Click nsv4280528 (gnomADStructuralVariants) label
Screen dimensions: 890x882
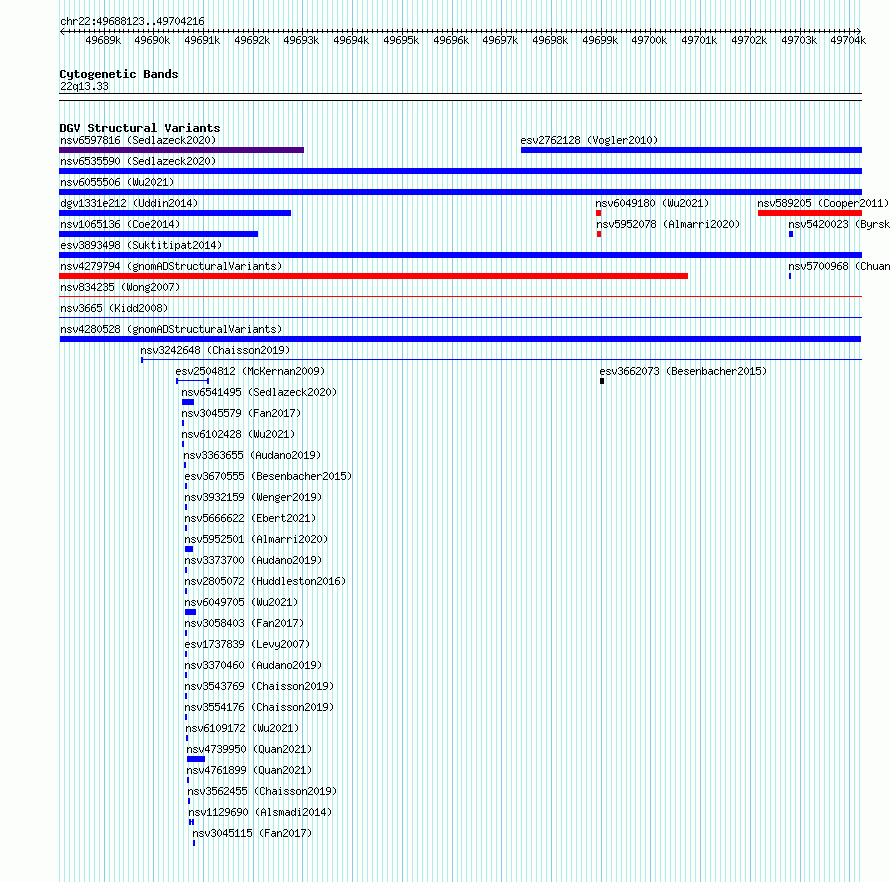tap(171, 329)
